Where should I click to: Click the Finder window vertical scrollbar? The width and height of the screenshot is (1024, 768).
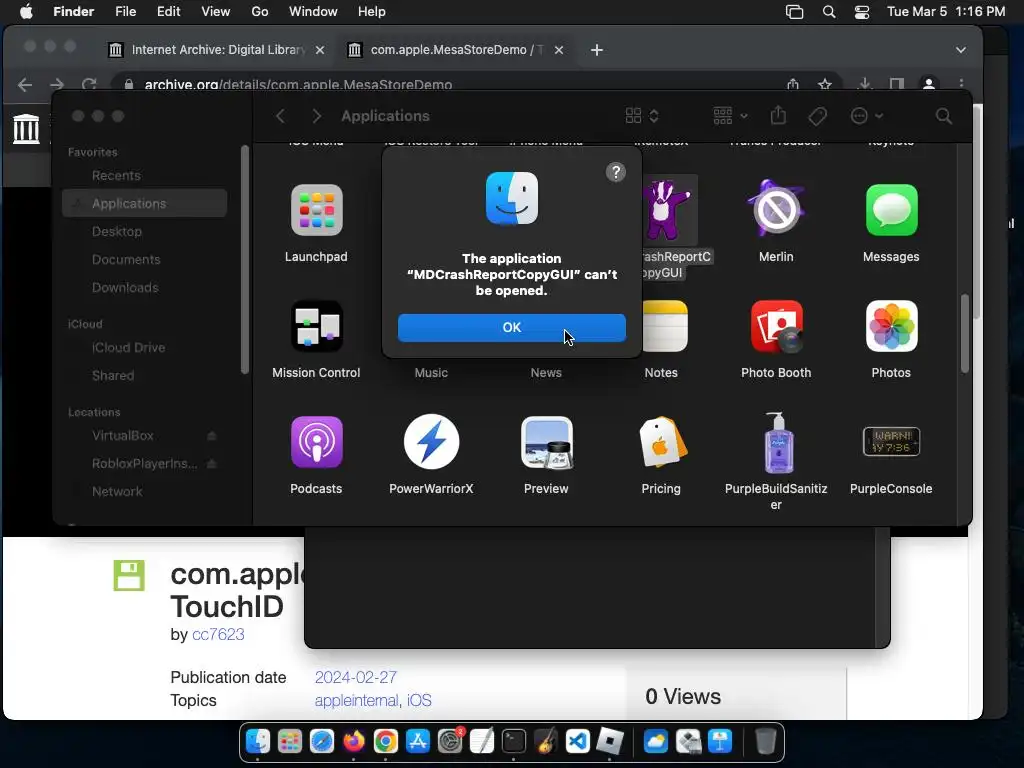(965, 334)
